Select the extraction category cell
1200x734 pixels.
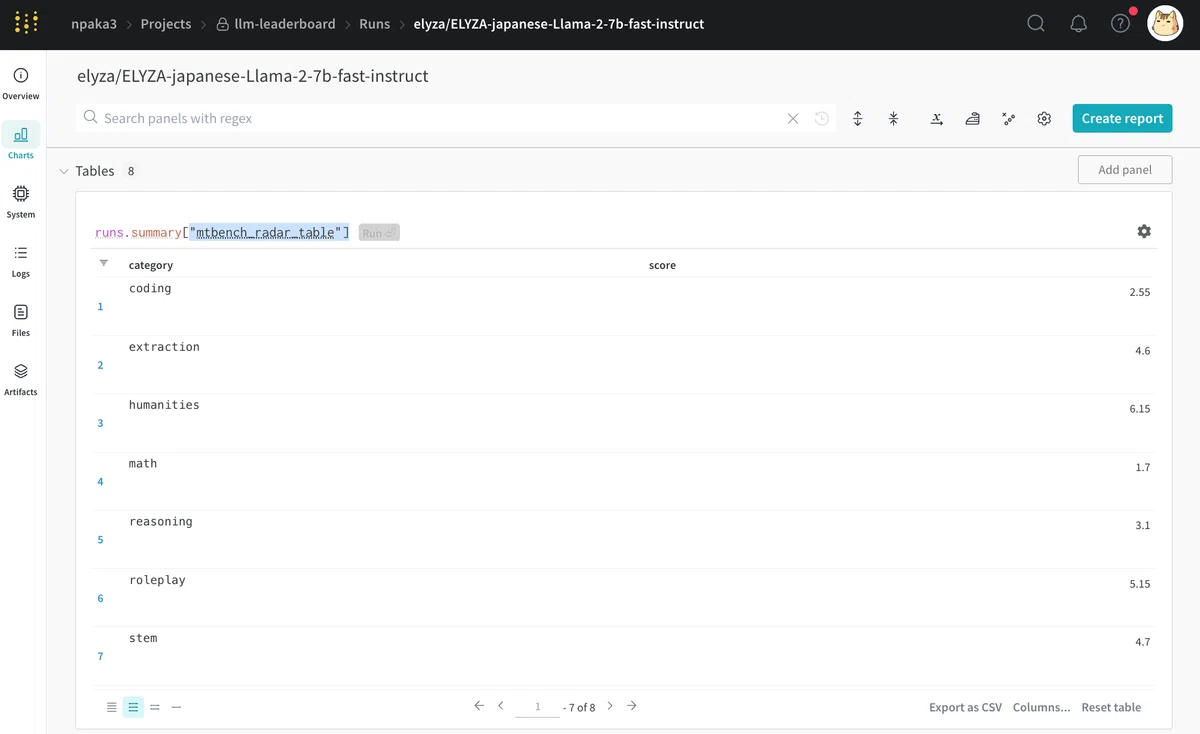tap(164, 347)
